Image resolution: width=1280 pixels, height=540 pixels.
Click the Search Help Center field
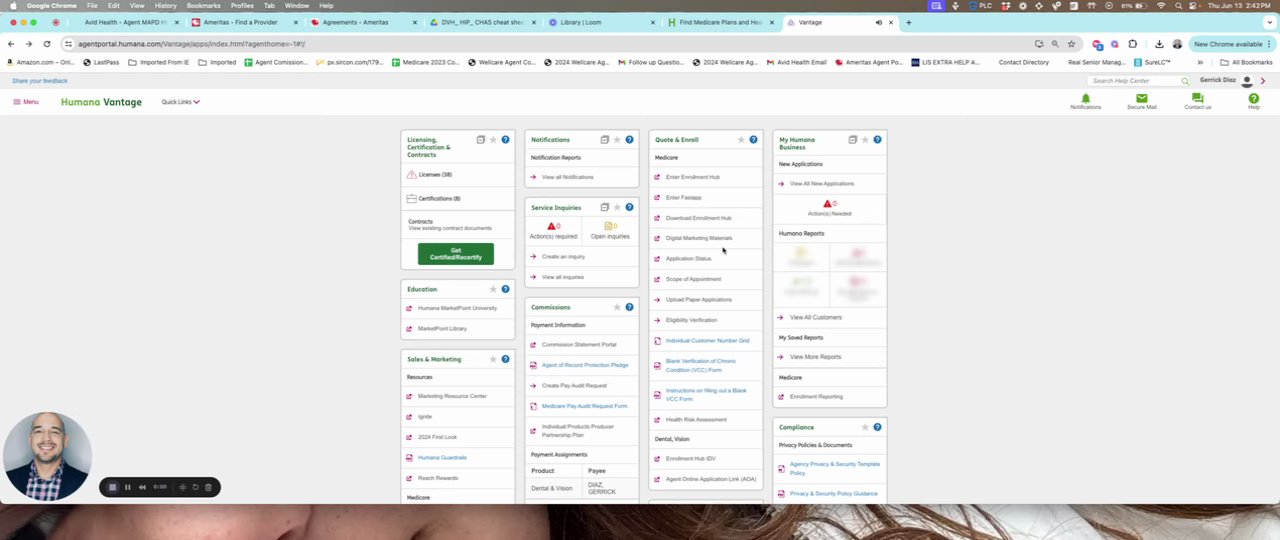click(x=1134, y=81)
